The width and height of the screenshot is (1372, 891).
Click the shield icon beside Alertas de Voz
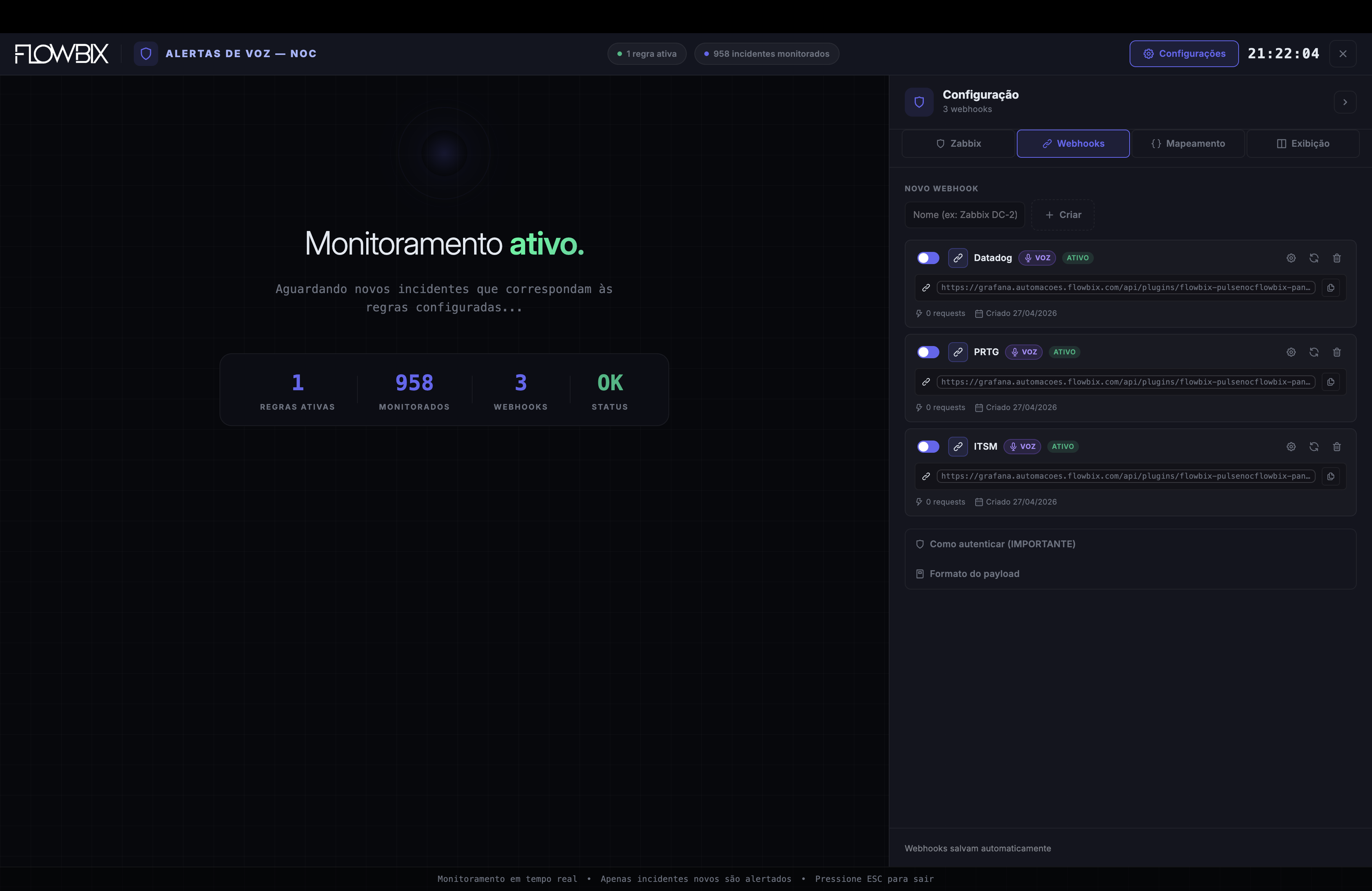pyautogui.click(x=146, y=54)
